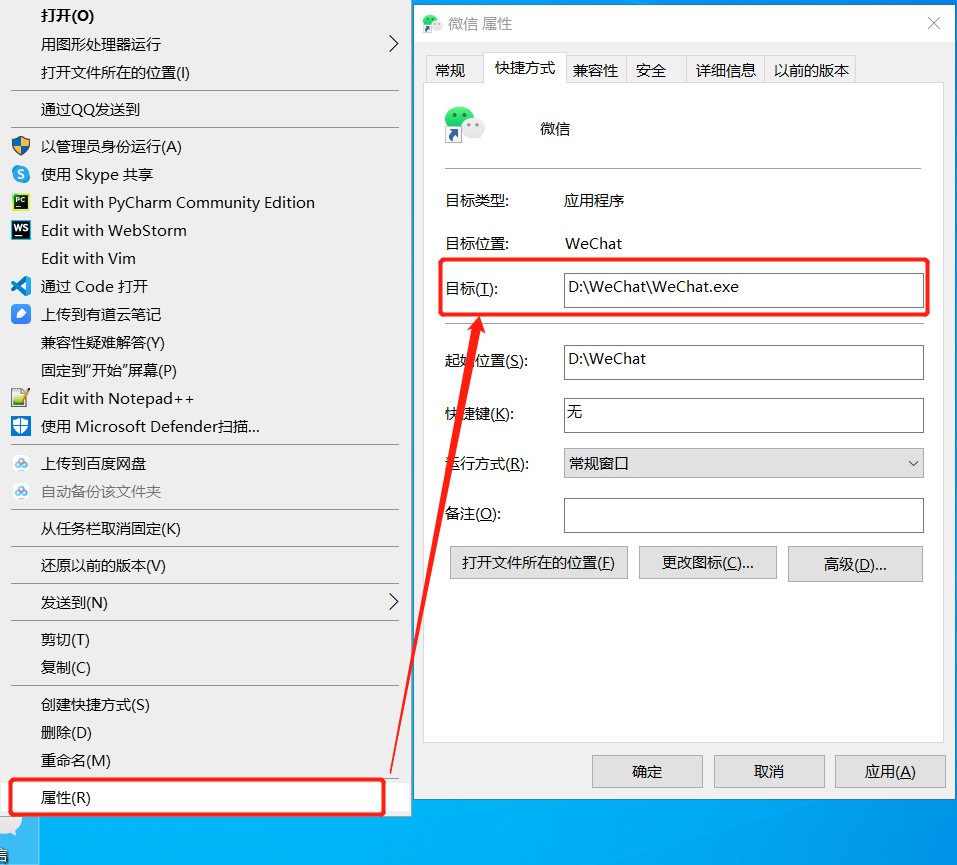The image size is (957, 865).
Task: Choose Edit with Notepad++
Action: point(117,399)
